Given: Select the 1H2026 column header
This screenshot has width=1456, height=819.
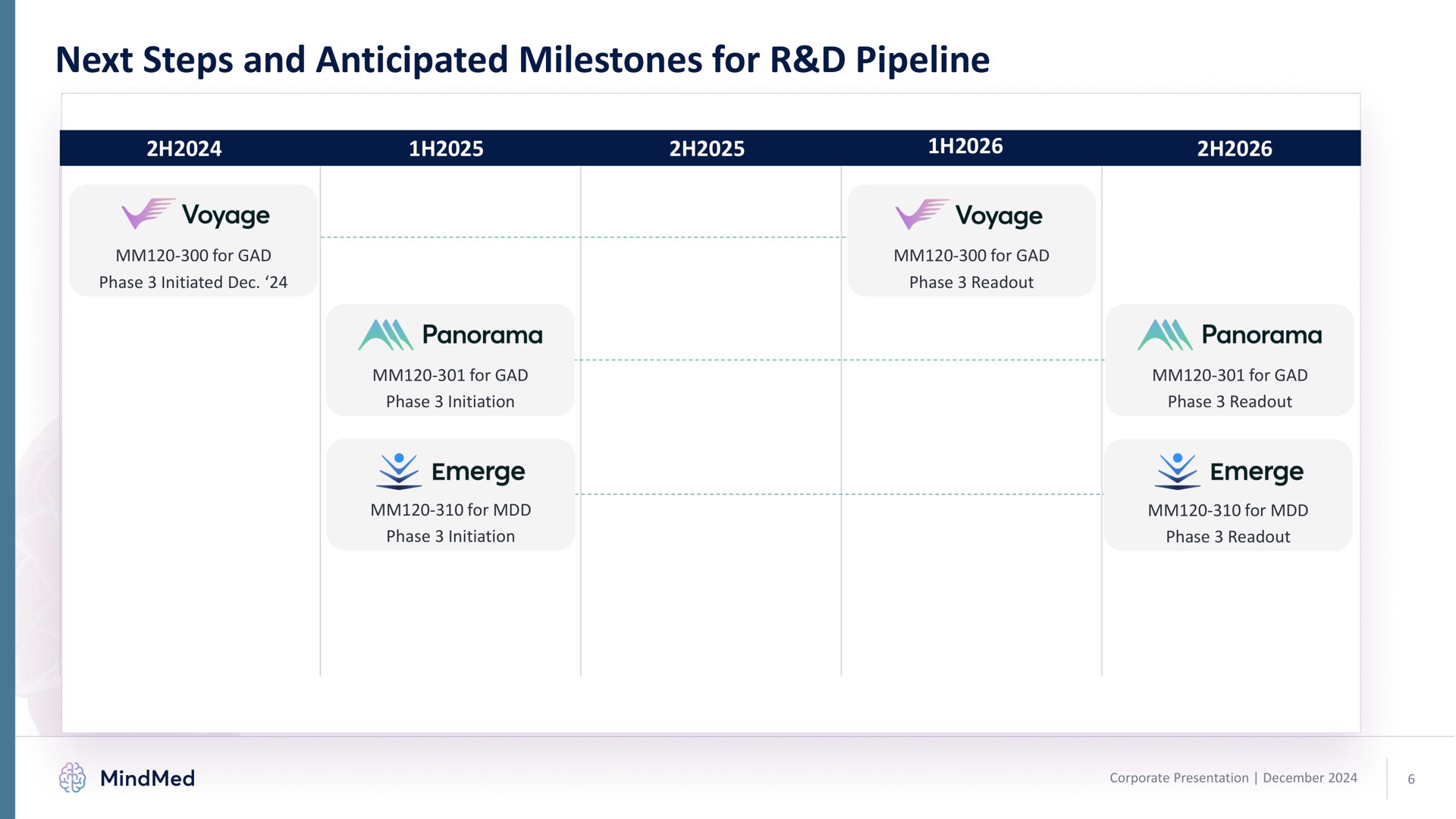Looking at the screenshot, I should [x=965, y=146].
